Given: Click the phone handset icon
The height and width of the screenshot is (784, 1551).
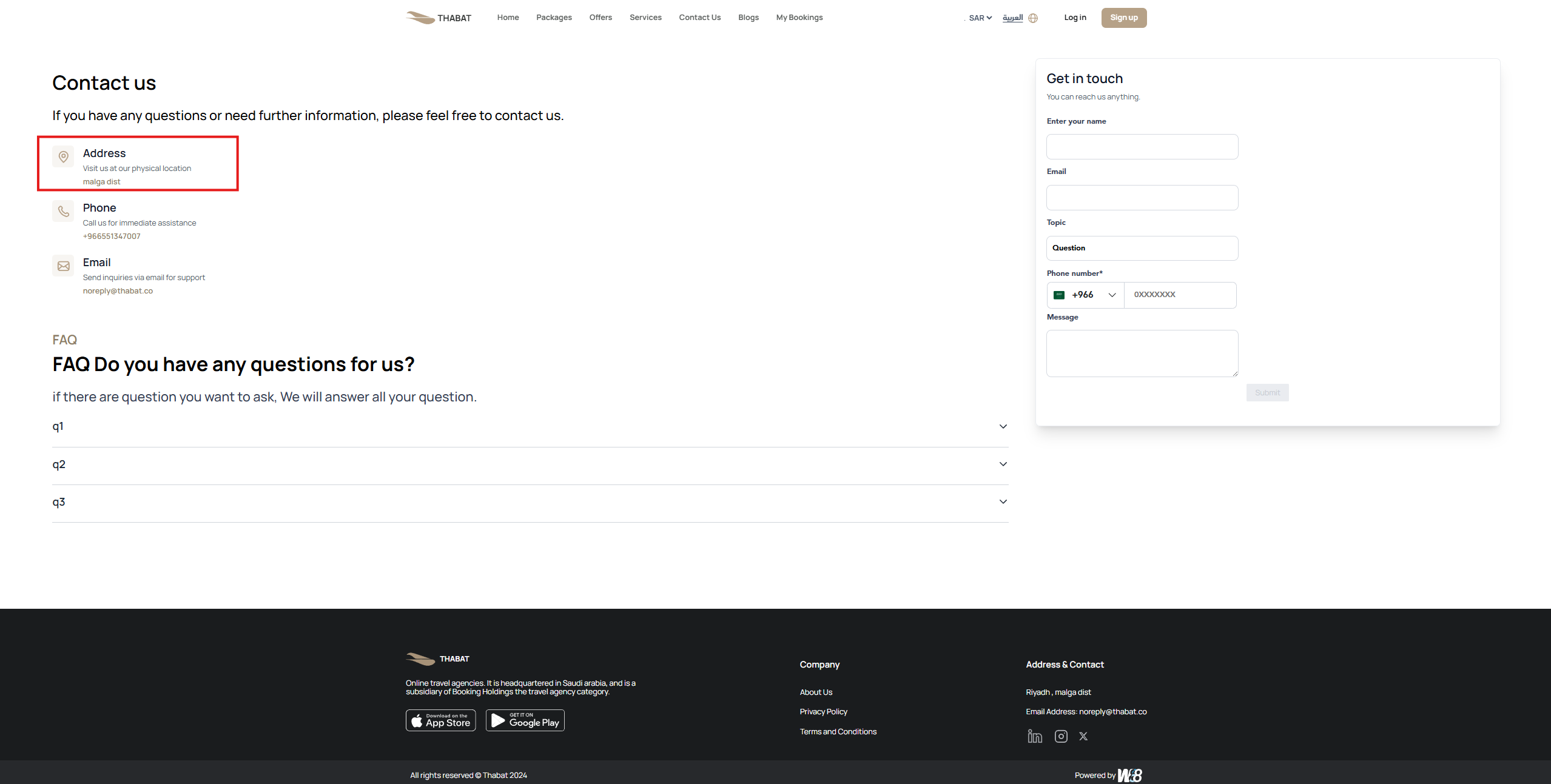Looking at the screenshot, I should click(x=63, y=212).
